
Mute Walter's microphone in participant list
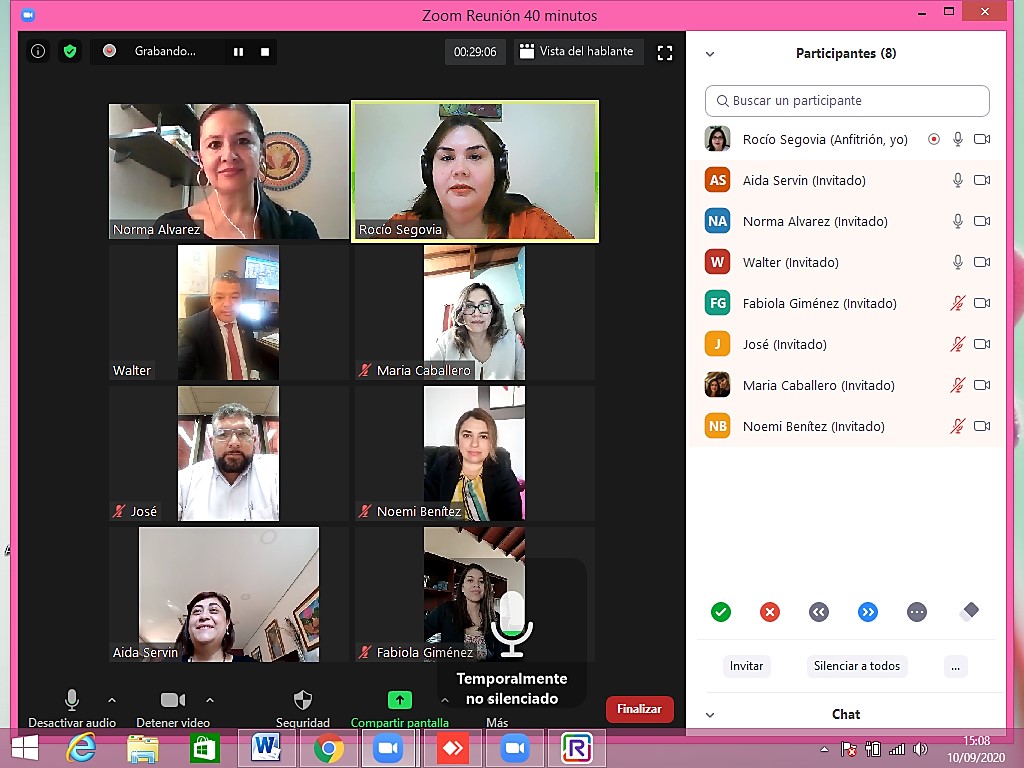[957, 262]
